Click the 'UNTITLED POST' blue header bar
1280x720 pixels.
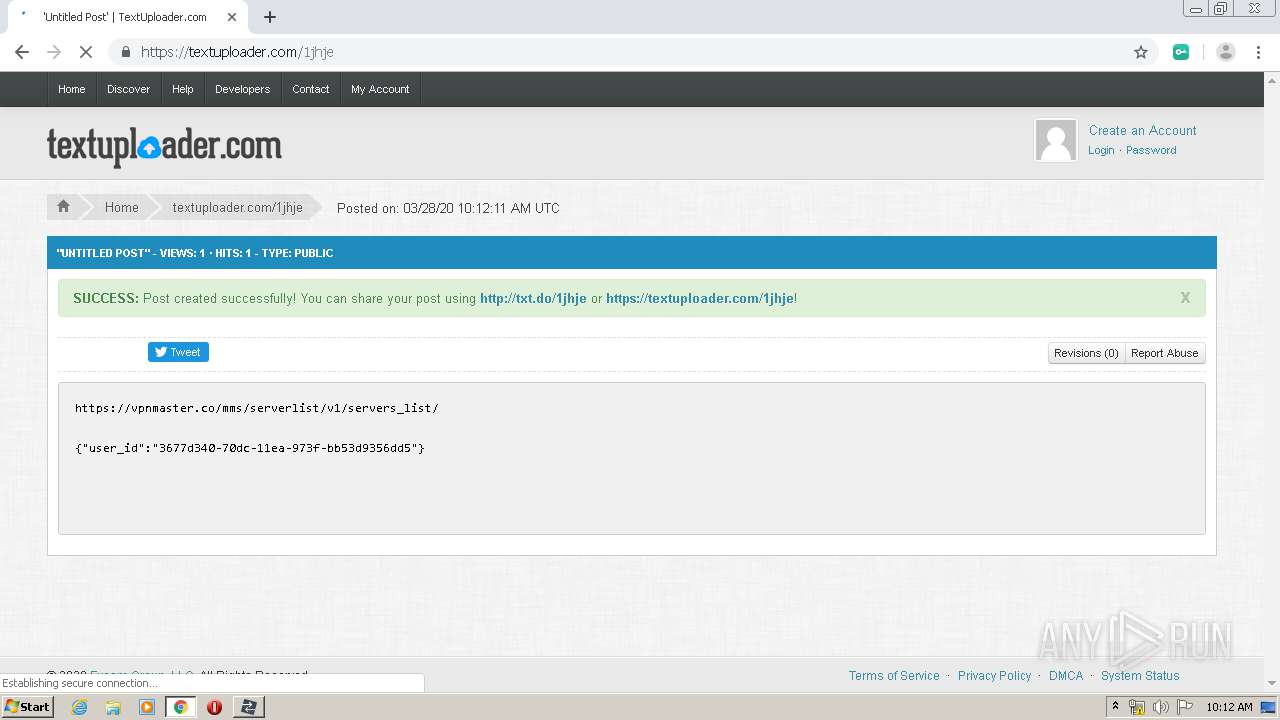632,253
